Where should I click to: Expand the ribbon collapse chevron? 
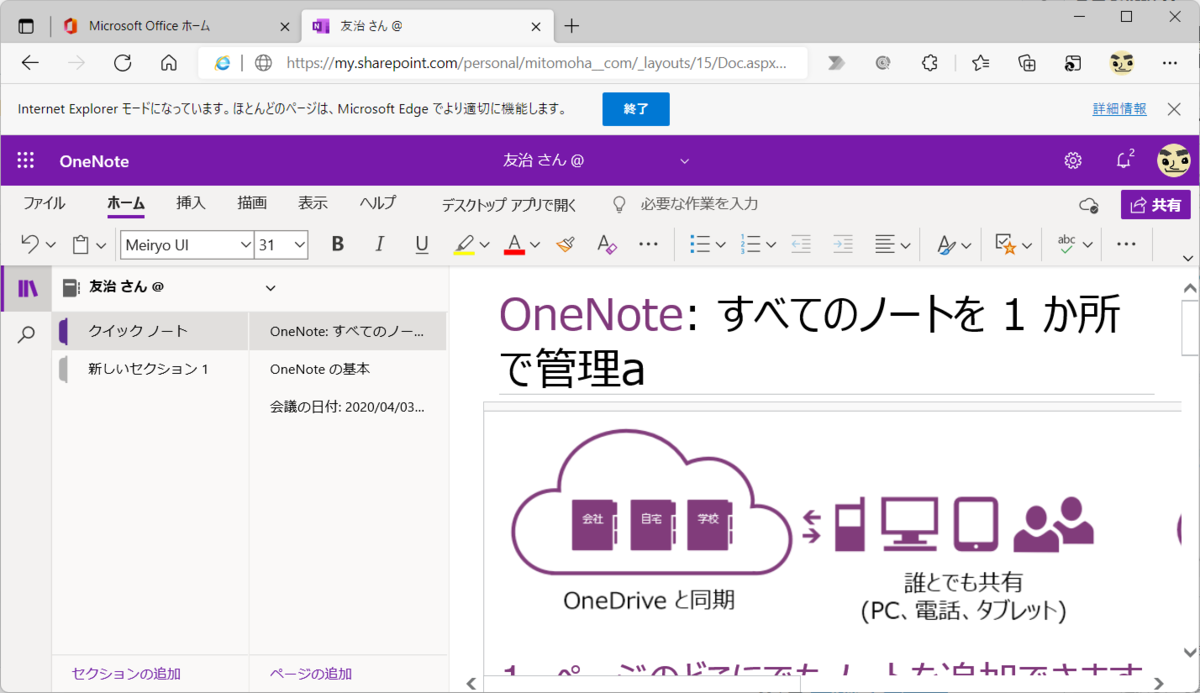tap(1188, 258)
